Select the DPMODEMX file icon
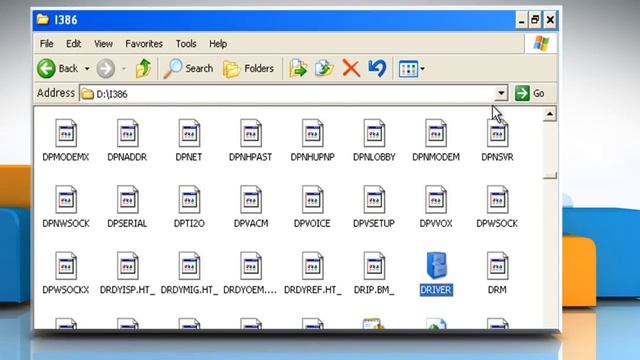Screen dimensions: 640x360 66,133
